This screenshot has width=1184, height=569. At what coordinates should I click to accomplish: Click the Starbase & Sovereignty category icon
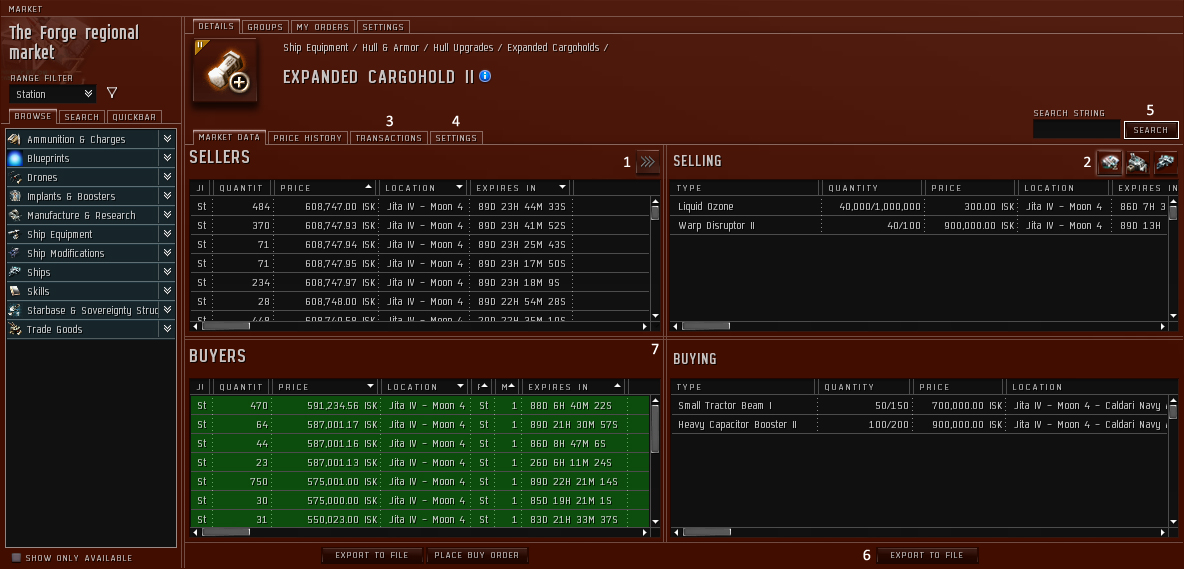(x=15, y=310)
